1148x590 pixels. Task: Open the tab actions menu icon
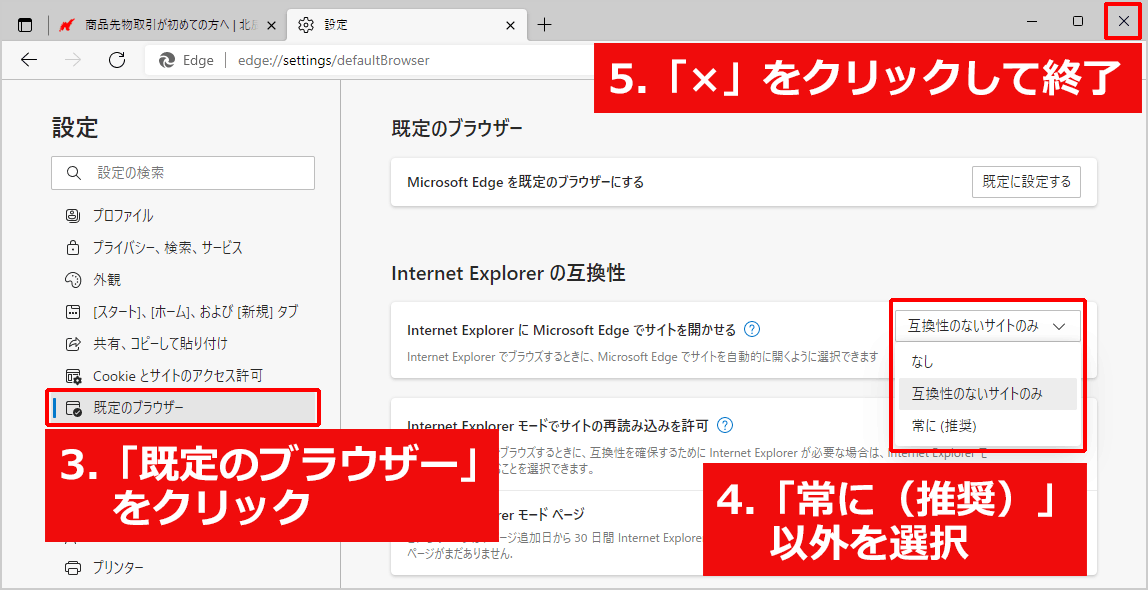click(25, 24)
